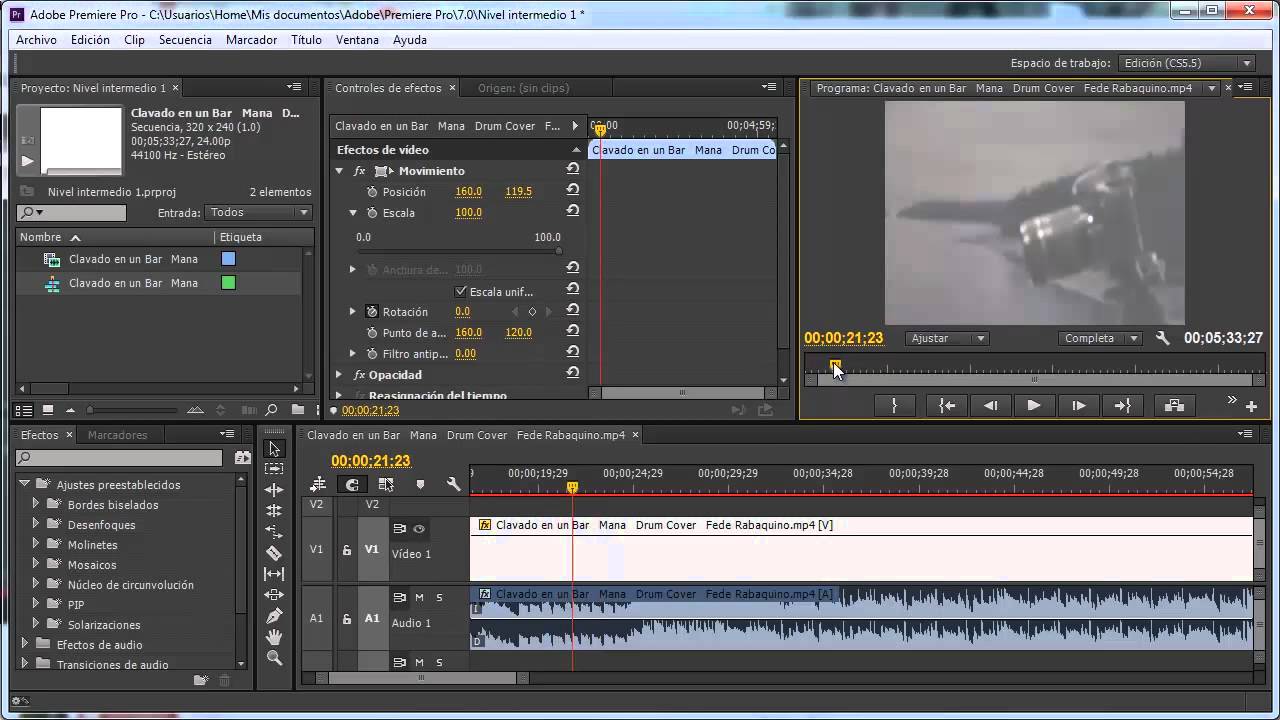This screenshot has width=1280, height=720.
Task: Step forward one frame
Action: [x=1078, y=405]
